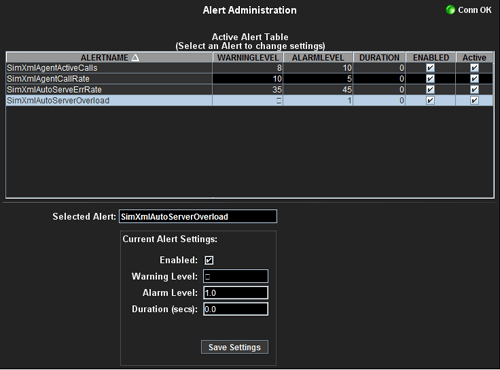Sort table by ALERTNAME column header

[109, 58]
